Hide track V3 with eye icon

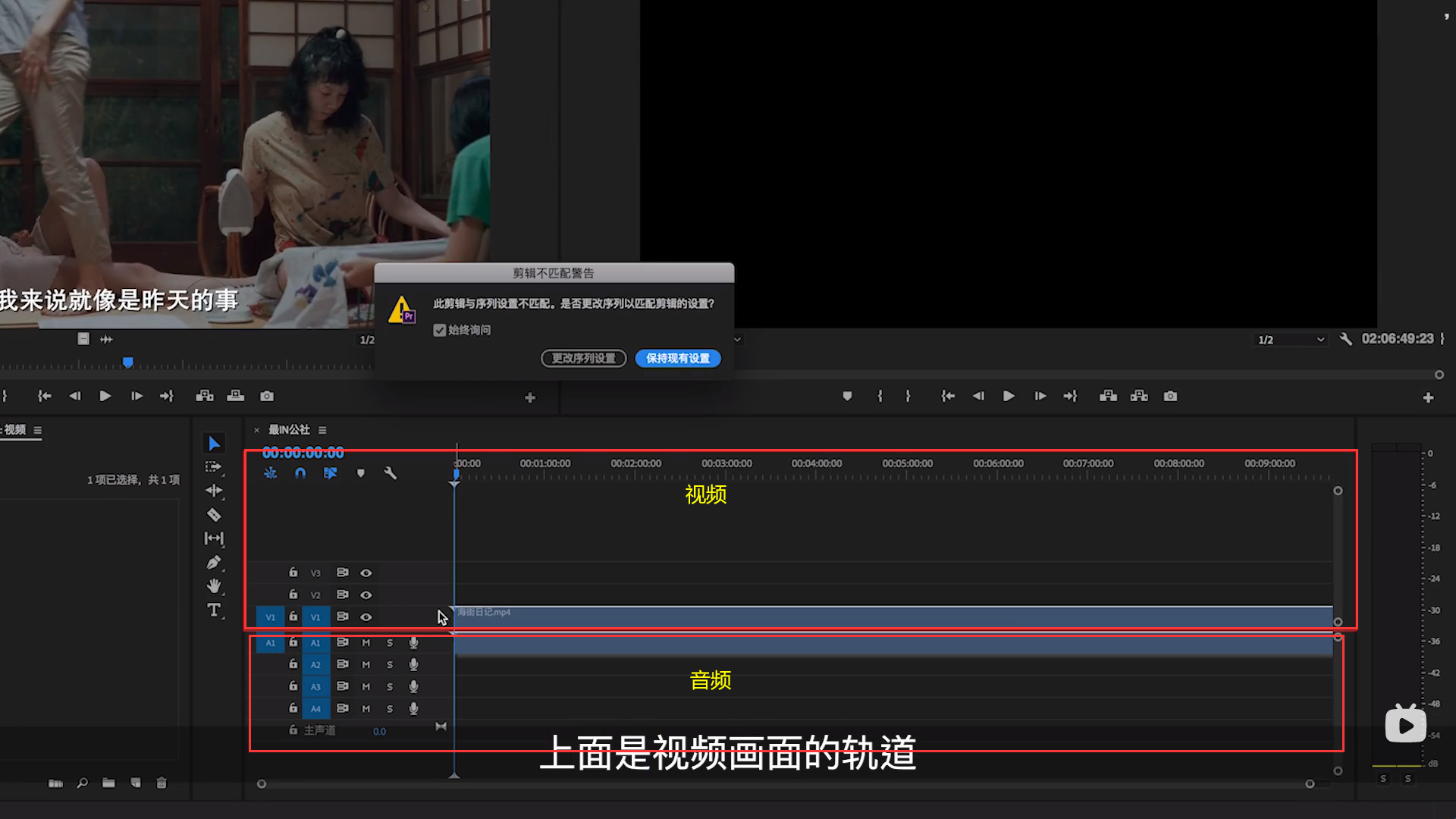pyautogui.click(x=366, y=573)
